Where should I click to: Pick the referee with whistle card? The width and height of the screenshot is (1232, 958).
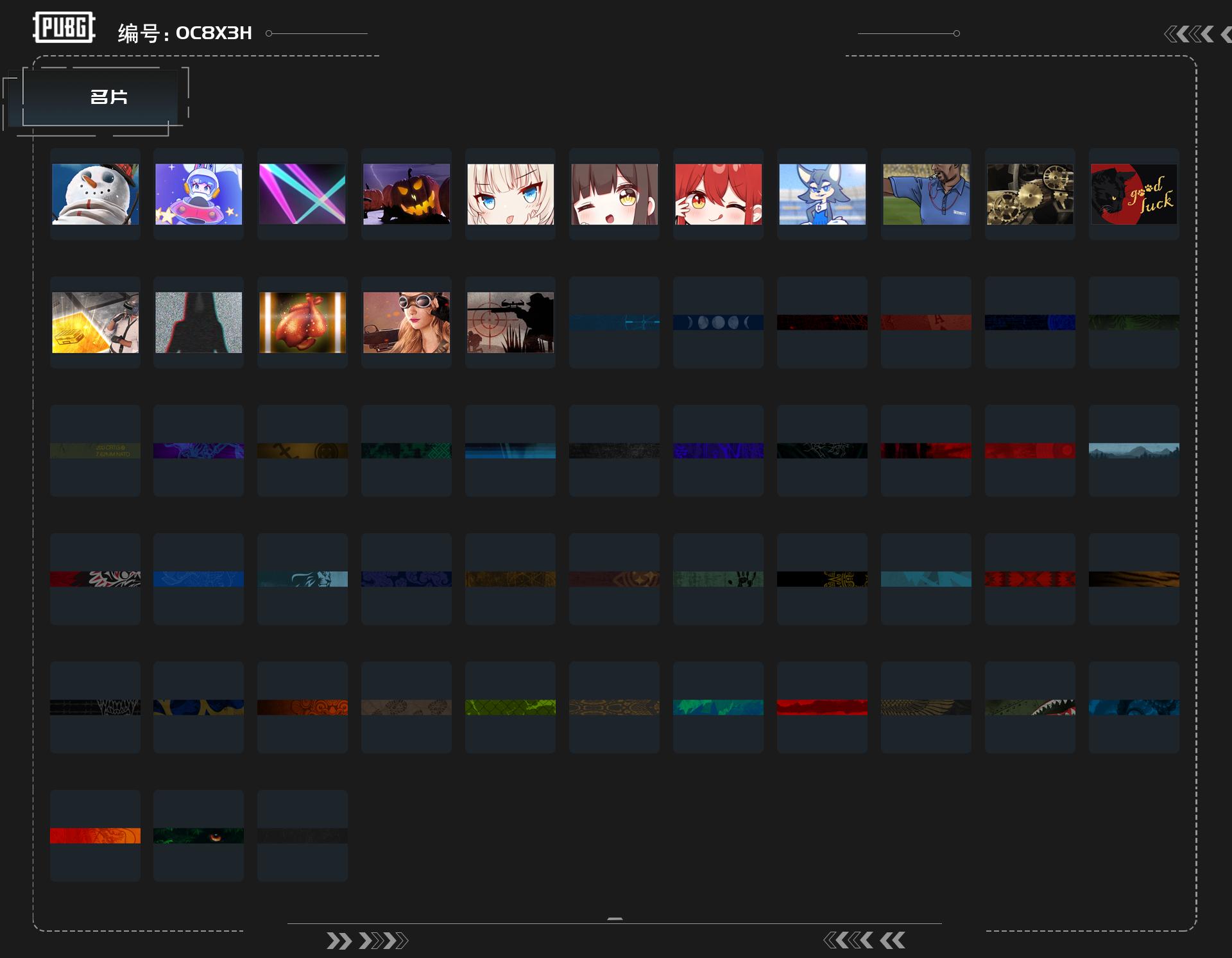[x=926, y=194]
